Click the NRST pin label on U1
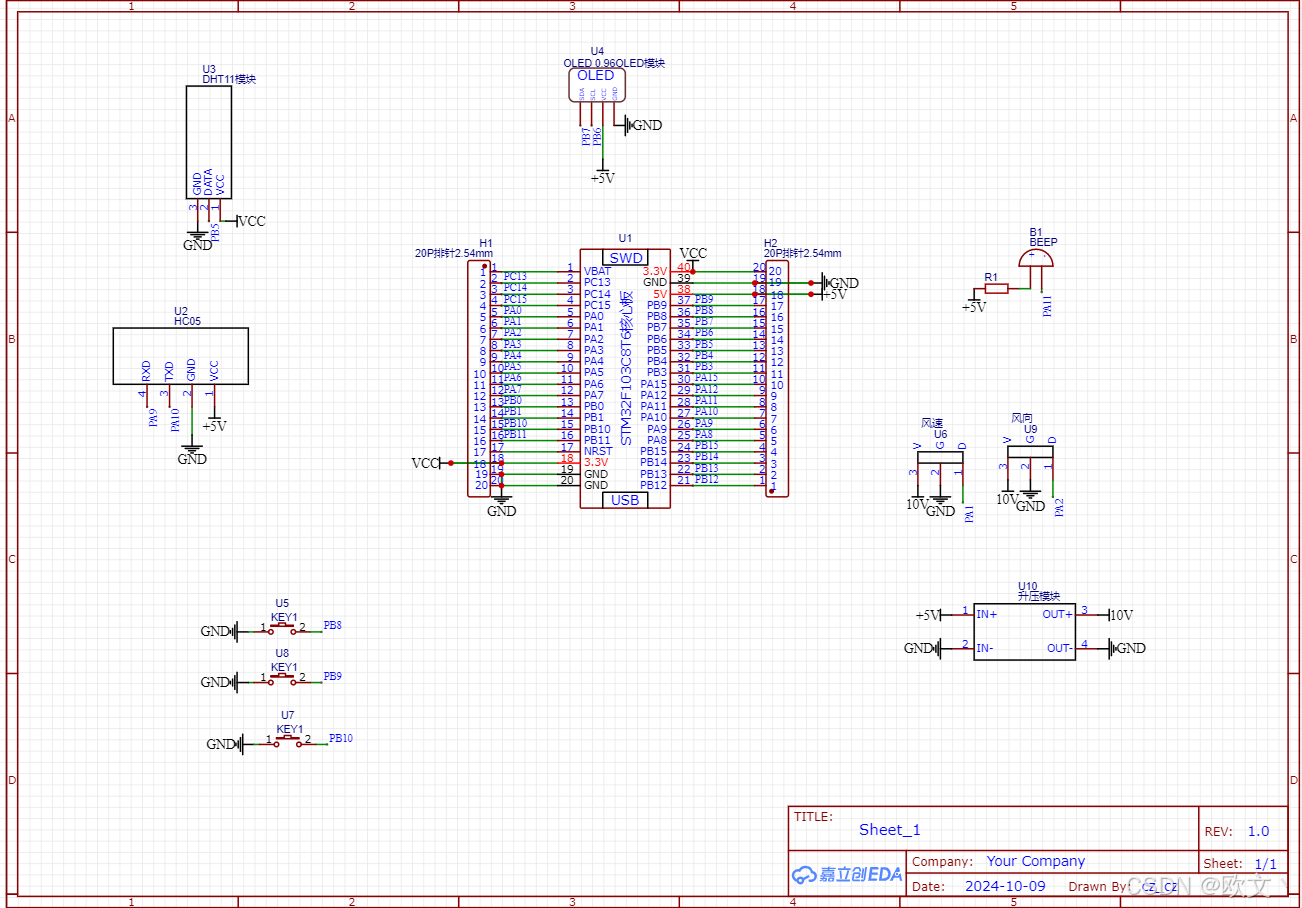 point(598,451)
